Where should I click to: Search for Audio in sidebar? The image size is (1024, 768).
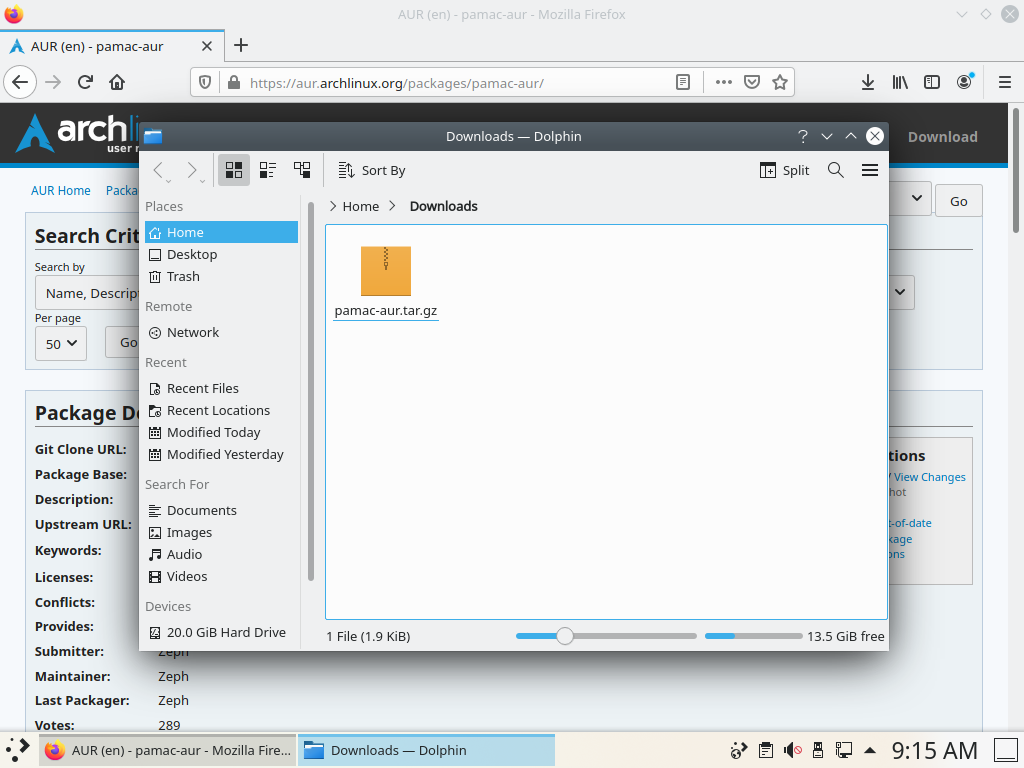[221, 555]
